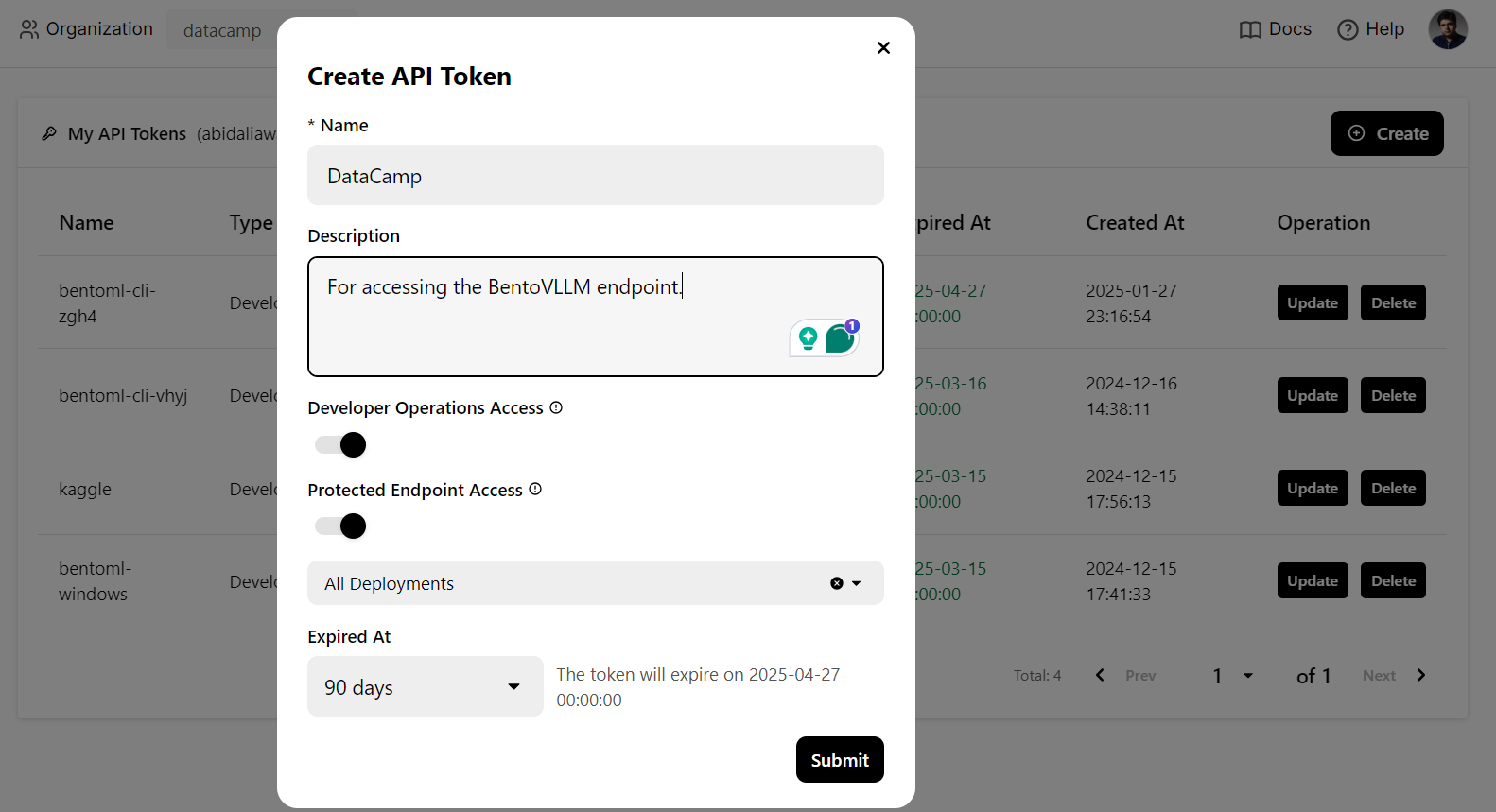The height and width of the screenshot is (812, 1496).
Task: Click the Protected Endpoint Access info icon
Action: [535, 489]
